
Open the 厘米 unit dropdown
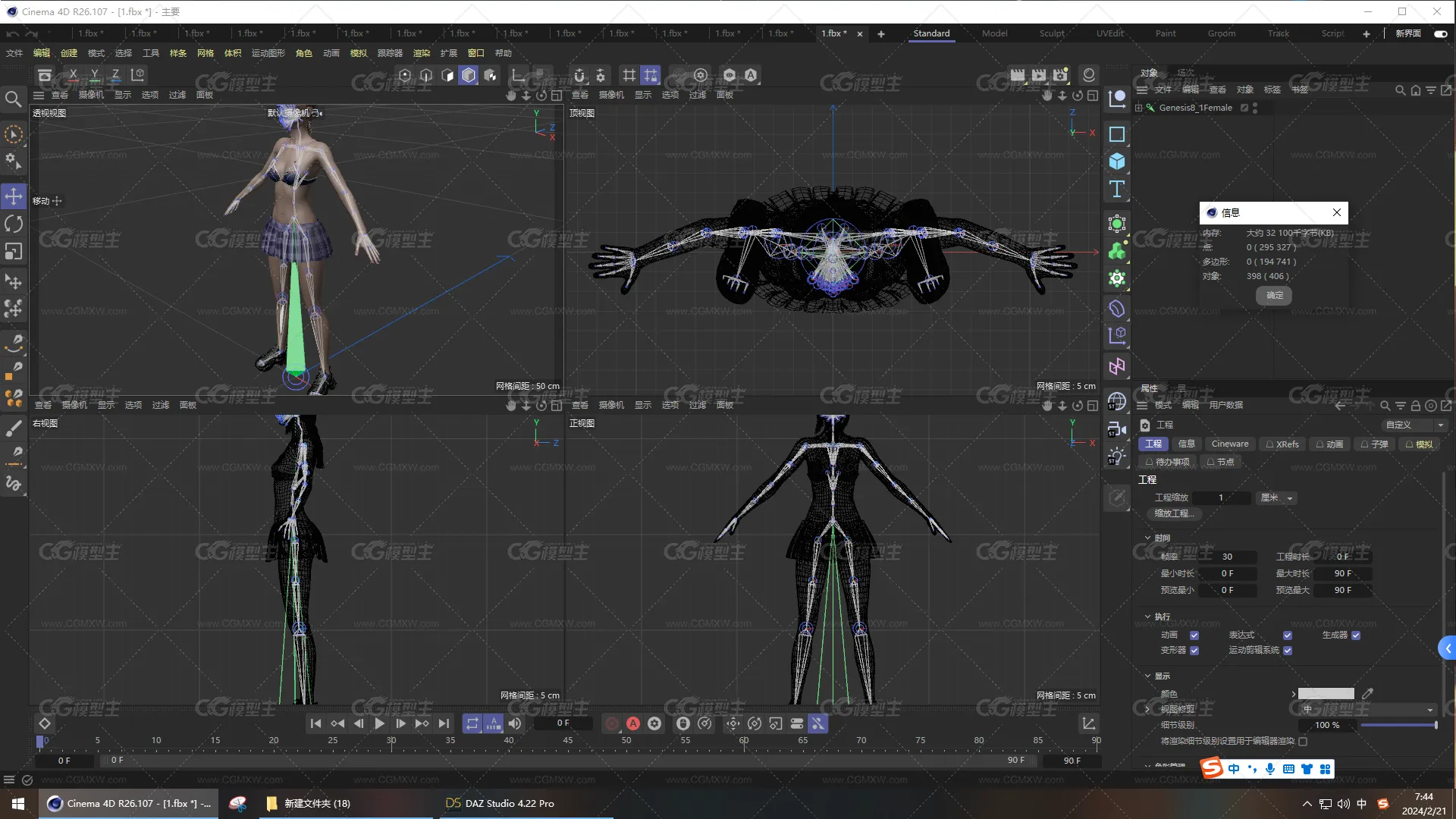pyautogui.click(x=1277, y=498)
